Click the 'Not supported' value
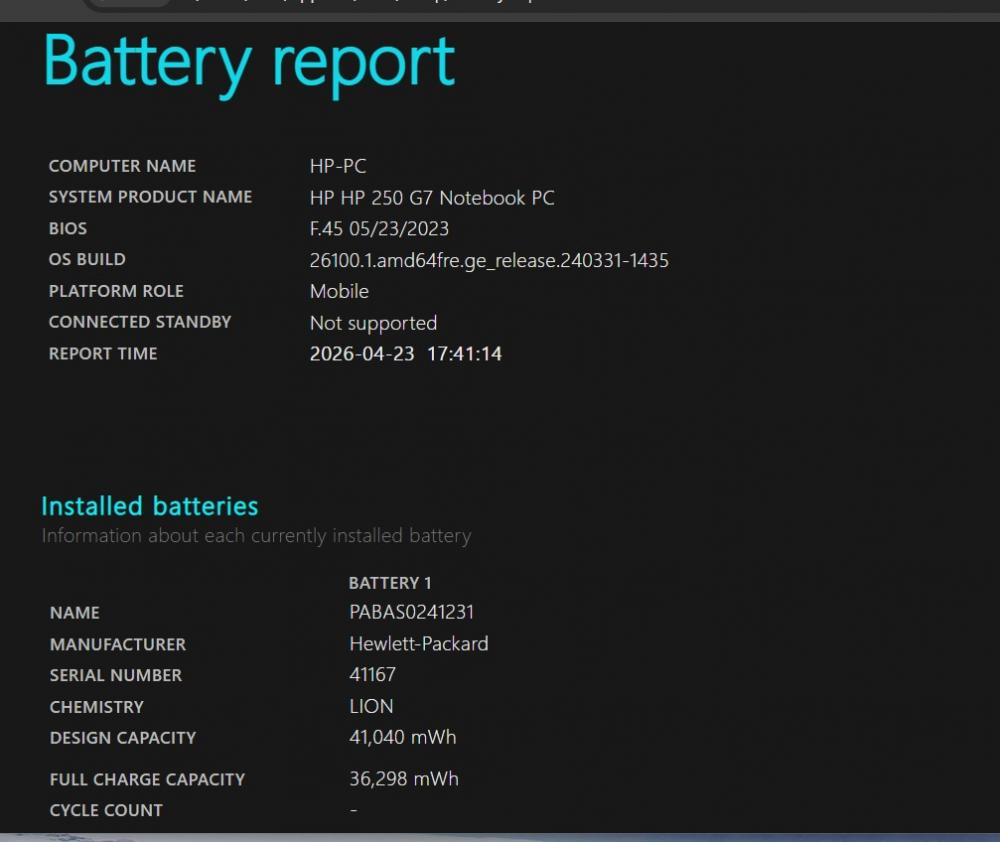This screenshot has width=1000, height=842. [x=374, y=323]
